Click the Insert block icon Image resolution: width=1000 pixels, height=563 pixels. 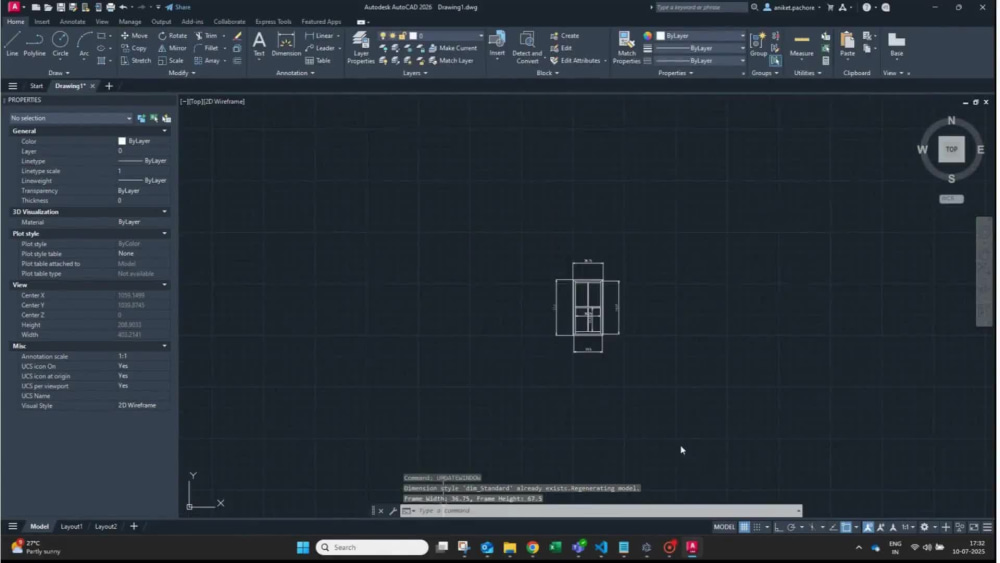tap(497, 44)
